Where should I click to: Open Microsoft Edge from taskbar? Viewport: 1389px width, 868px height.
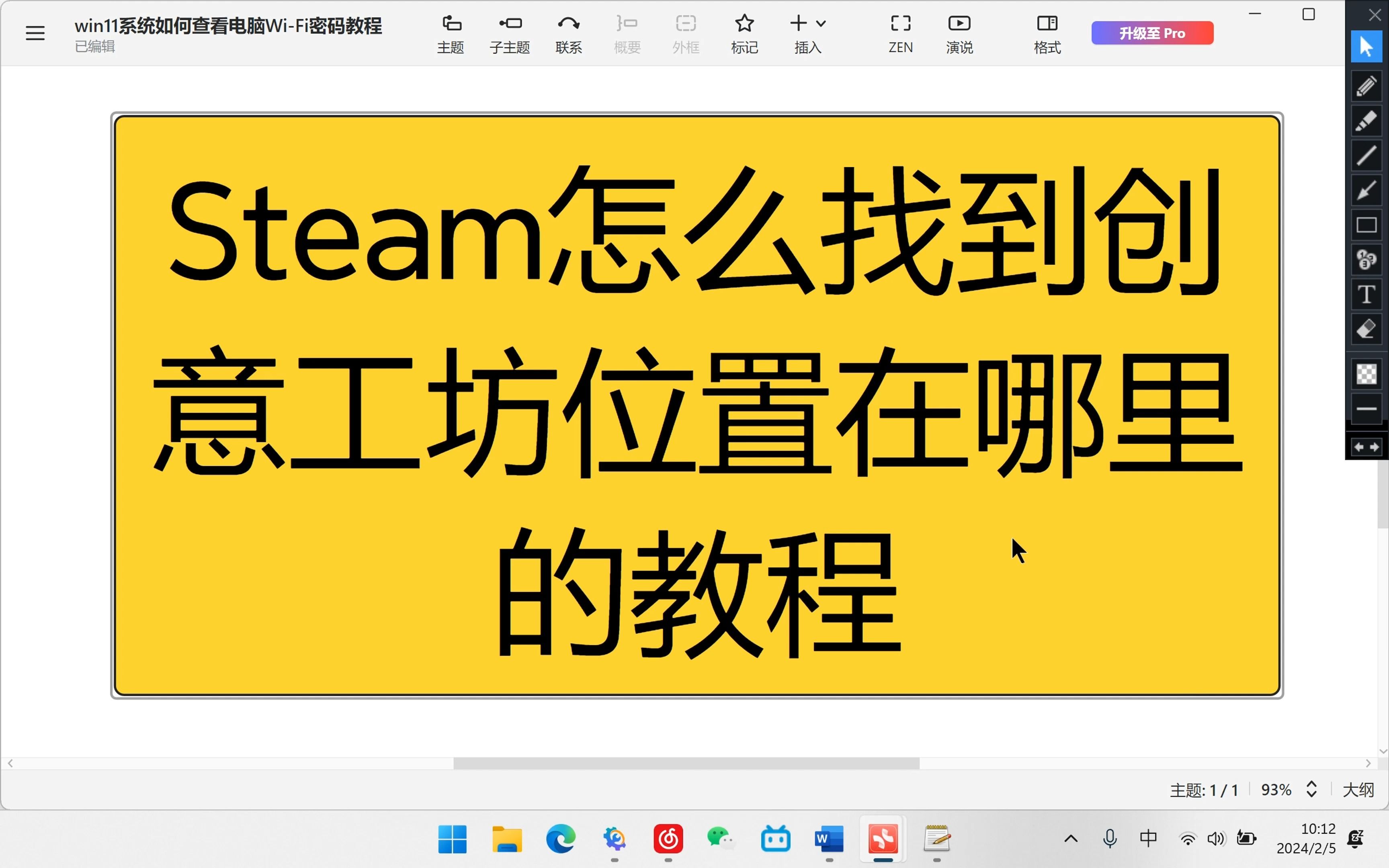click(x=561, y=839)
